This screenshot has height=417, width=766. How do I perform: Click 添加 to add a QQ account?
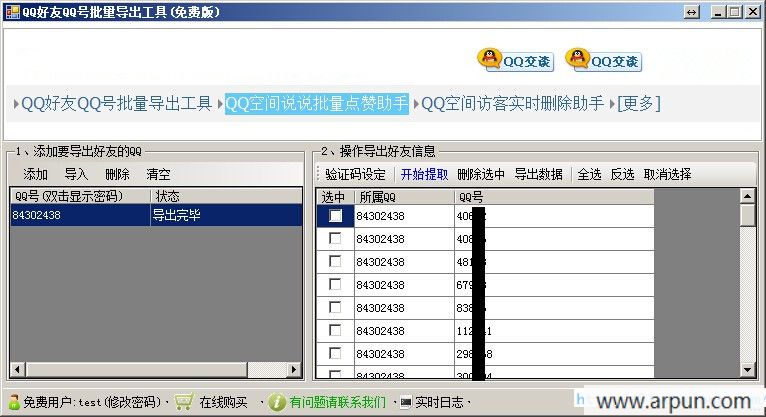(35, 174)
